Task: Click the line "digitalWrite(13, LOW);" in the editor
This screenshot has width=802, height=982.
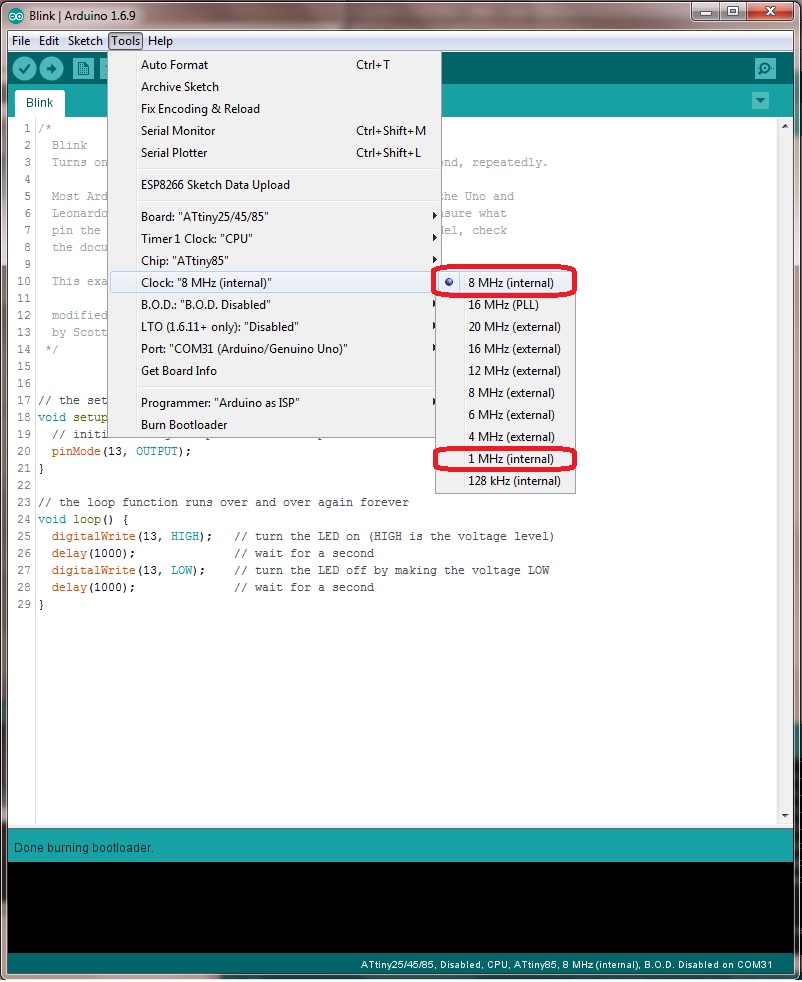Action: [128, 571]
